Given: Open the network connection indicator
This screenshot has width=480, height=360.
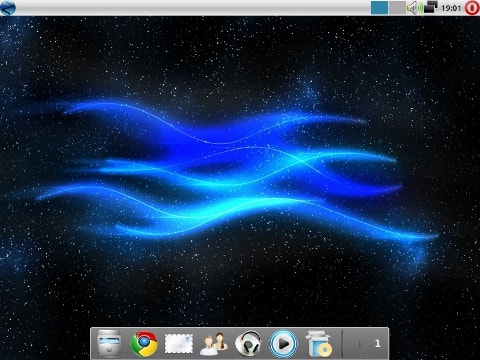Looking at the screenshot, I should tap(430, 7).
